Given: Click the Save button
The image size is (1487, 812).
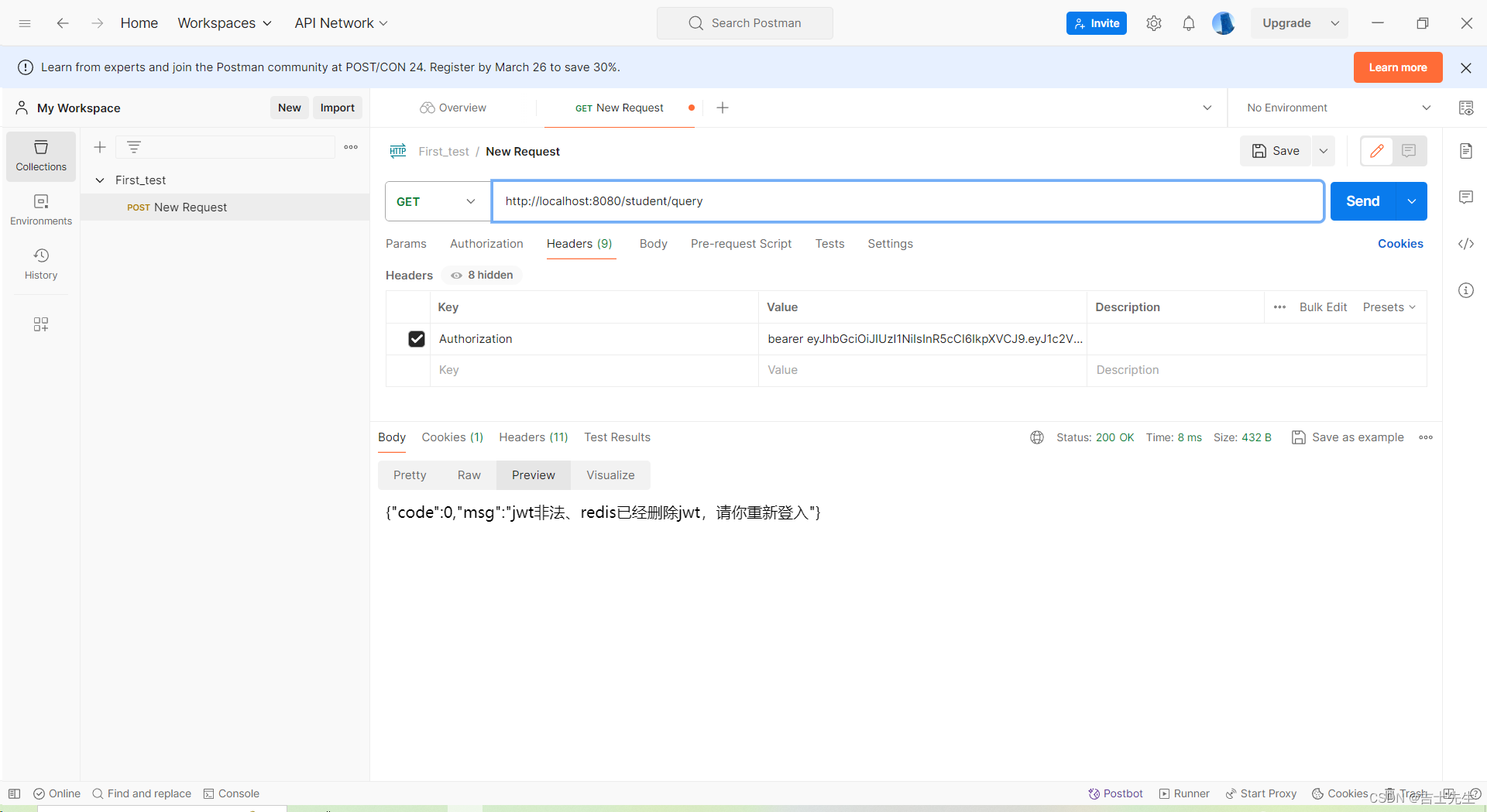Looking at the screenshot, I should pyautogui.click(x=1276, y=151).
